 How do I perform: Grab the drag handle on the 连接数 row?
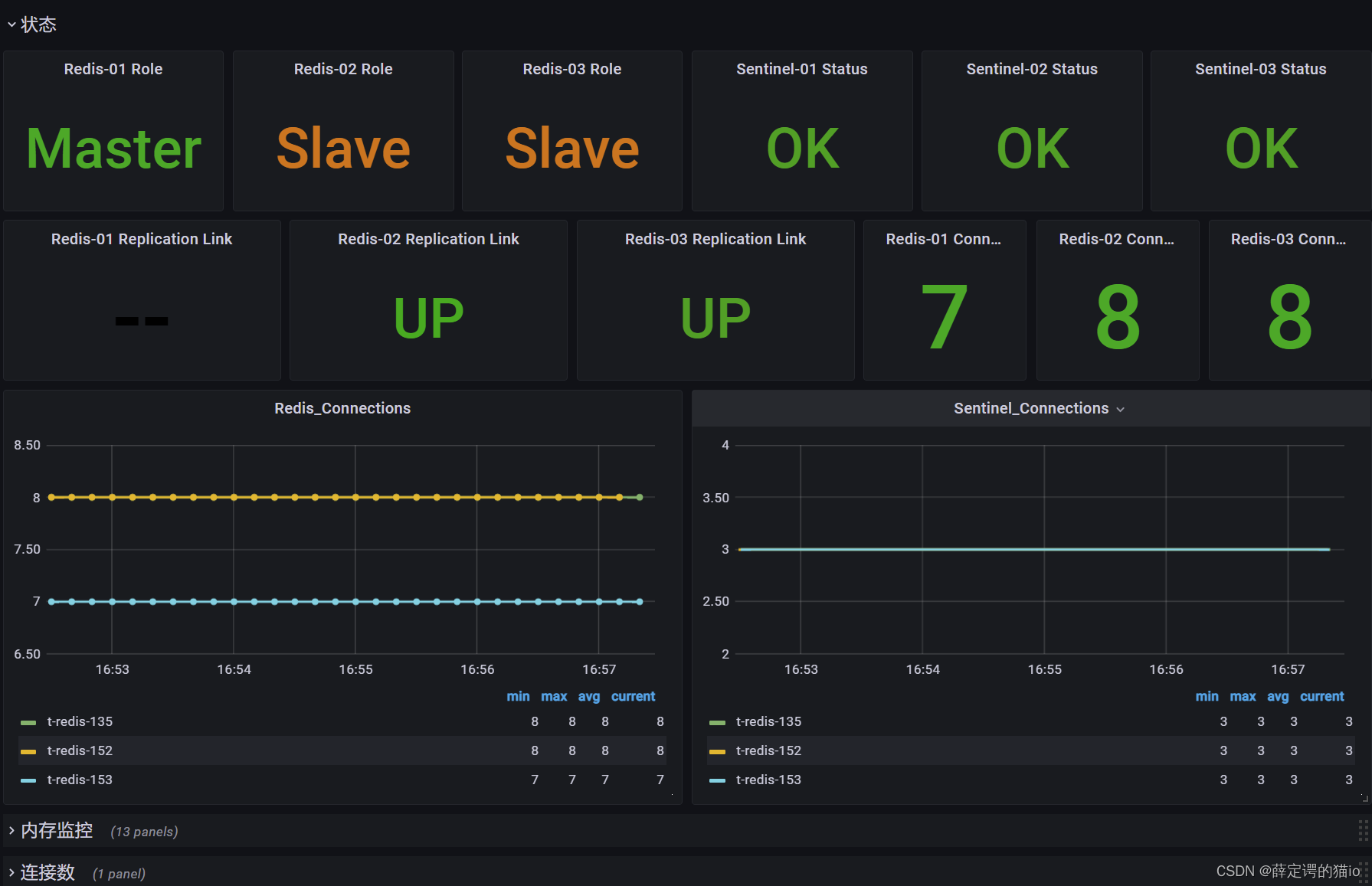pos(1364,872)
